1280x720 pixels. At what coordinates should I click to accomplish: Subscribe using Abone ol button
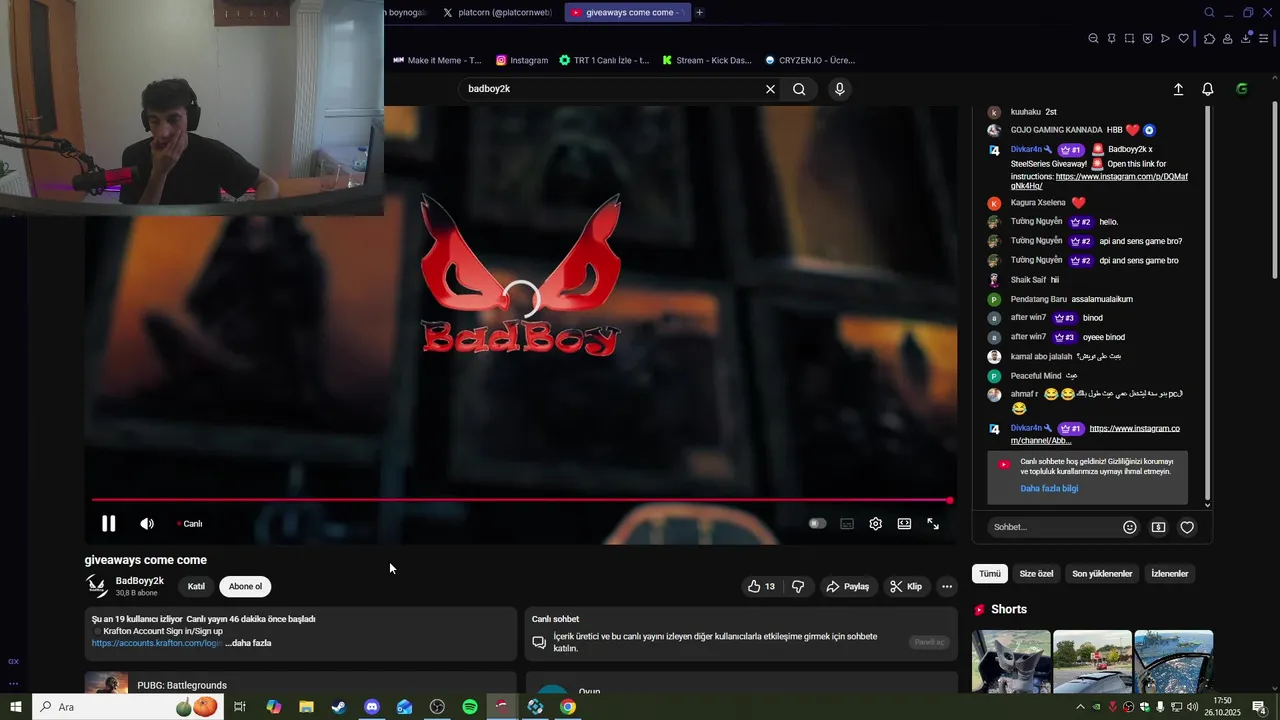click(x=245, y=586)
